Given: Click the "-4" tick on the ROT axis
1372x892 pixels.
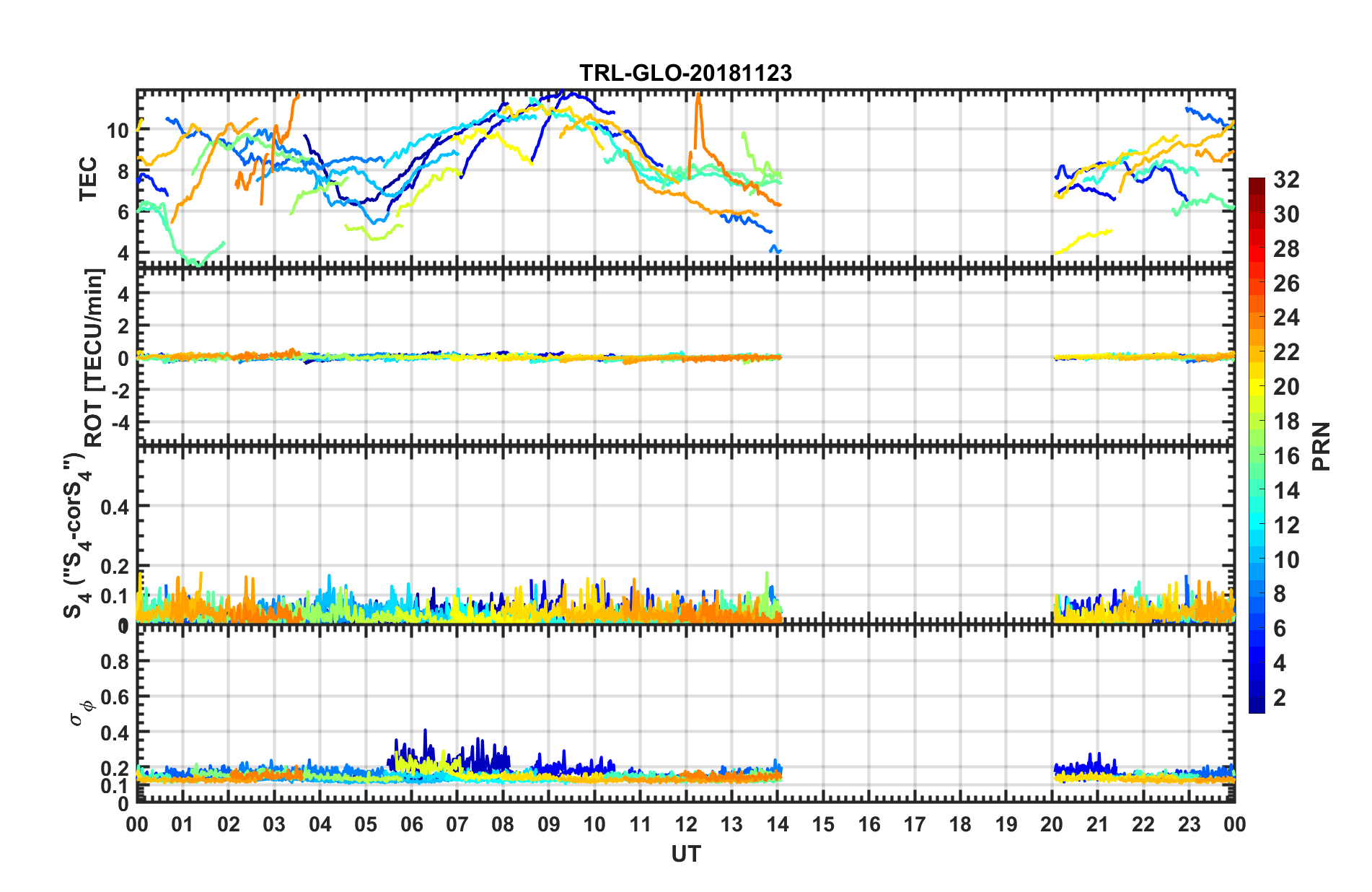Looking at the screenshot, I should pos(120,421).
